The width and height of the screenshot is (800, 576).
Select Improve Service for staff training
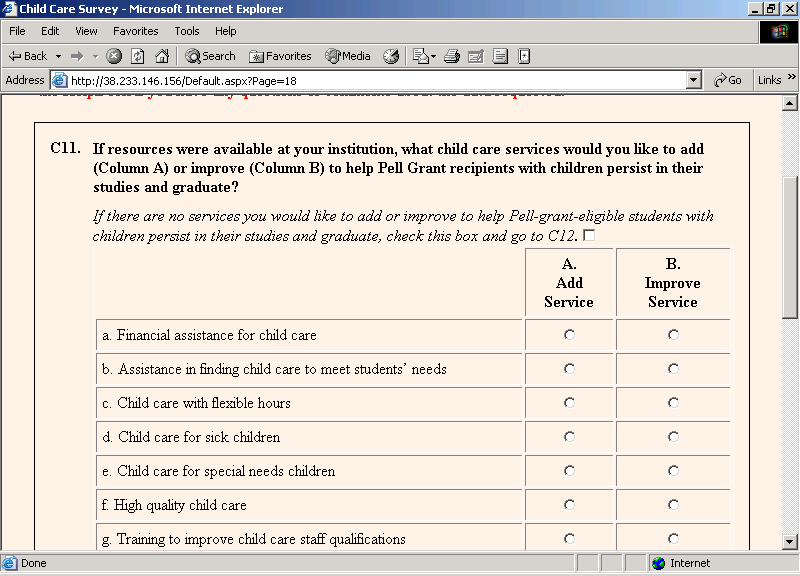click(x=673, y=538)
